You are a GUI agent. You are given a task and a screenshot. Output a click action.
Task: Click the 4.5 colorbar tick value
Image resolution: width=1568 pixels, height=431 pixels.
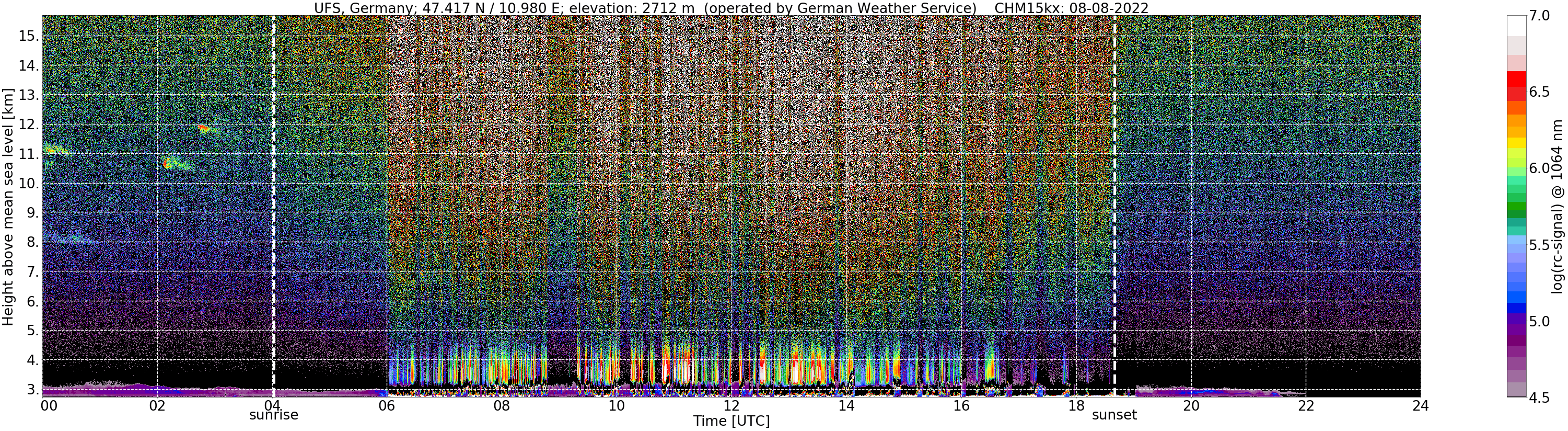click(1539, 398)
